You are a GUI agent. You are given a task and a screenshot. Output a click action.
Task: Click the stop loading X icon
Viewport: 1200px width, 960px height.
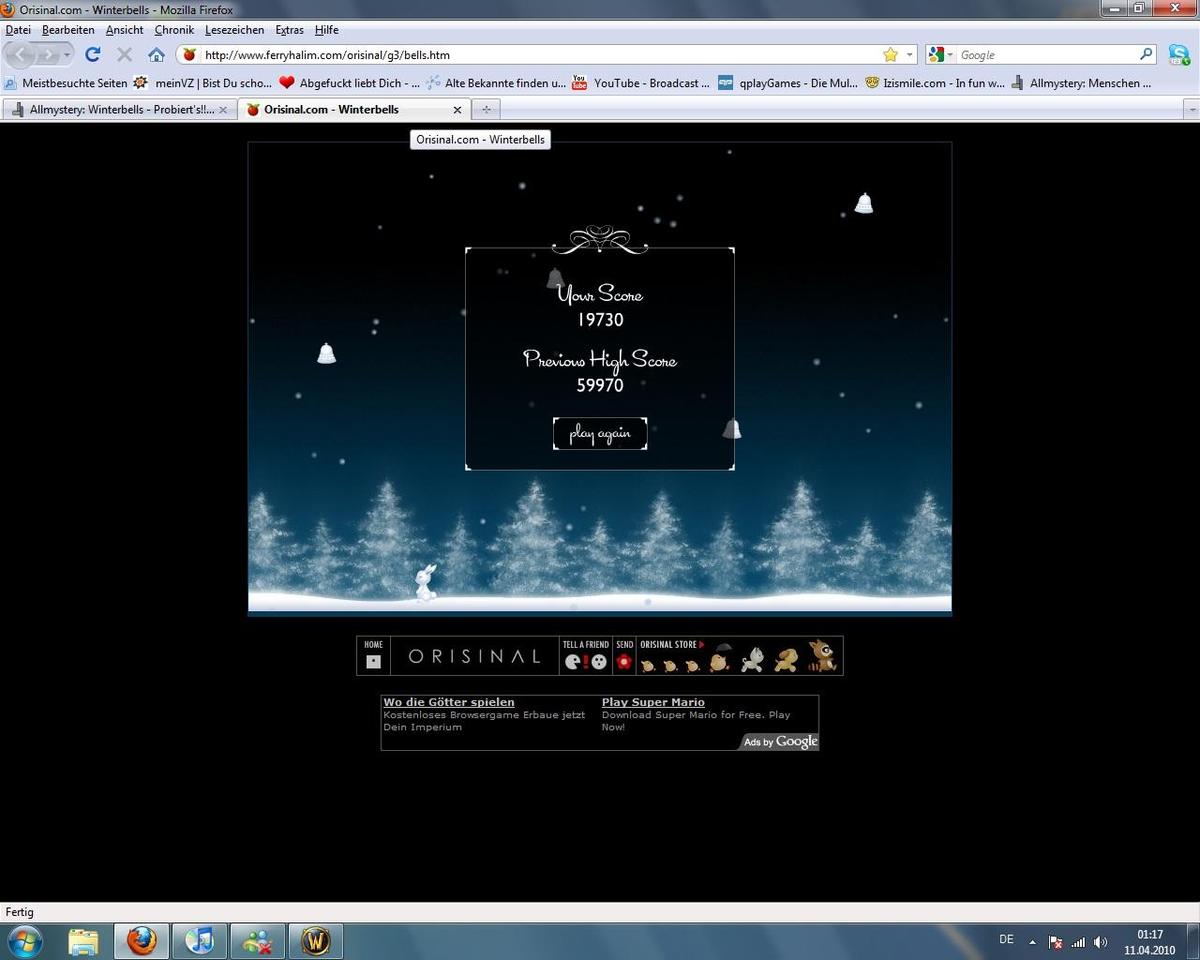point(125,55)
